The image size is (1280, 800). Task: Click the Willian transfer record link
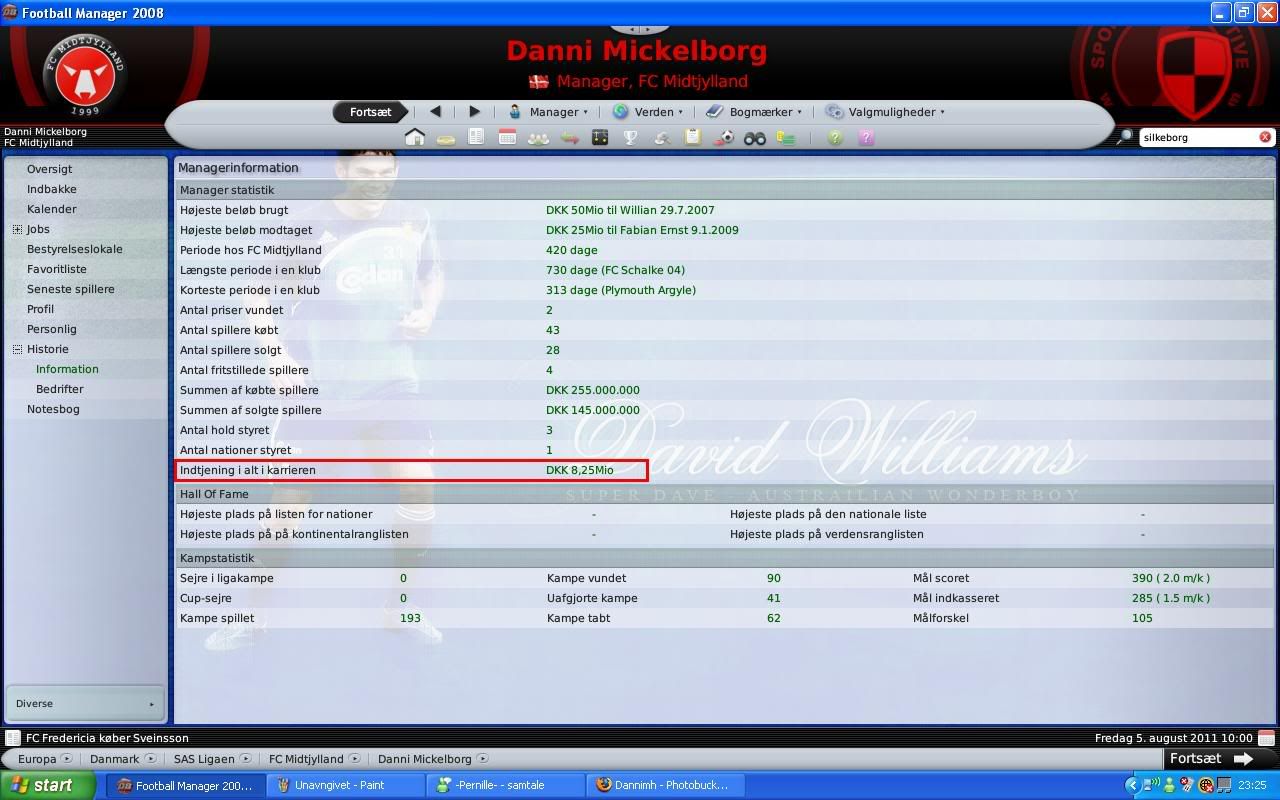pos(630,210)
